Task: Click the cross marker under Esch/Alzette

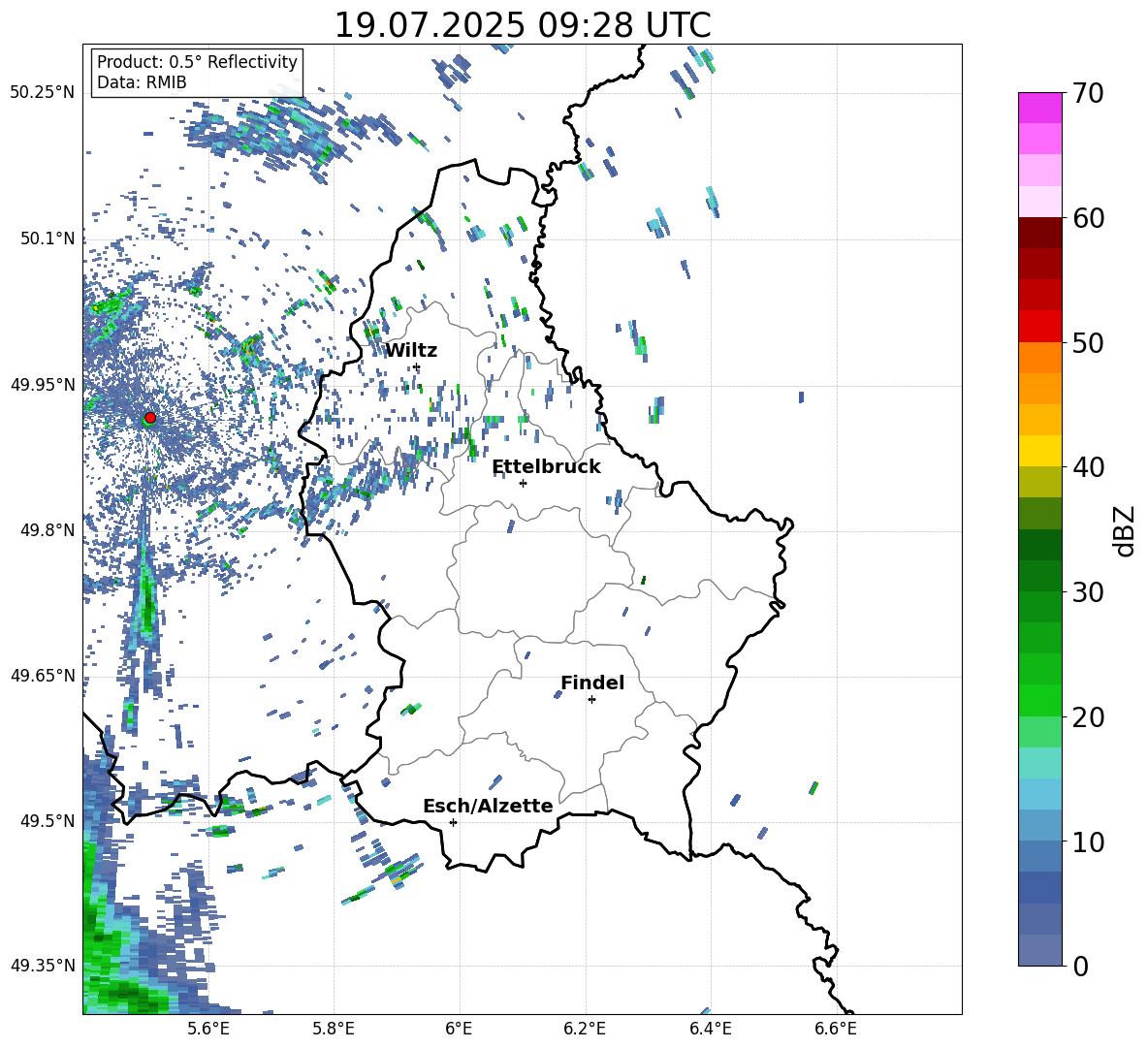Action: (x=453, y=822)
